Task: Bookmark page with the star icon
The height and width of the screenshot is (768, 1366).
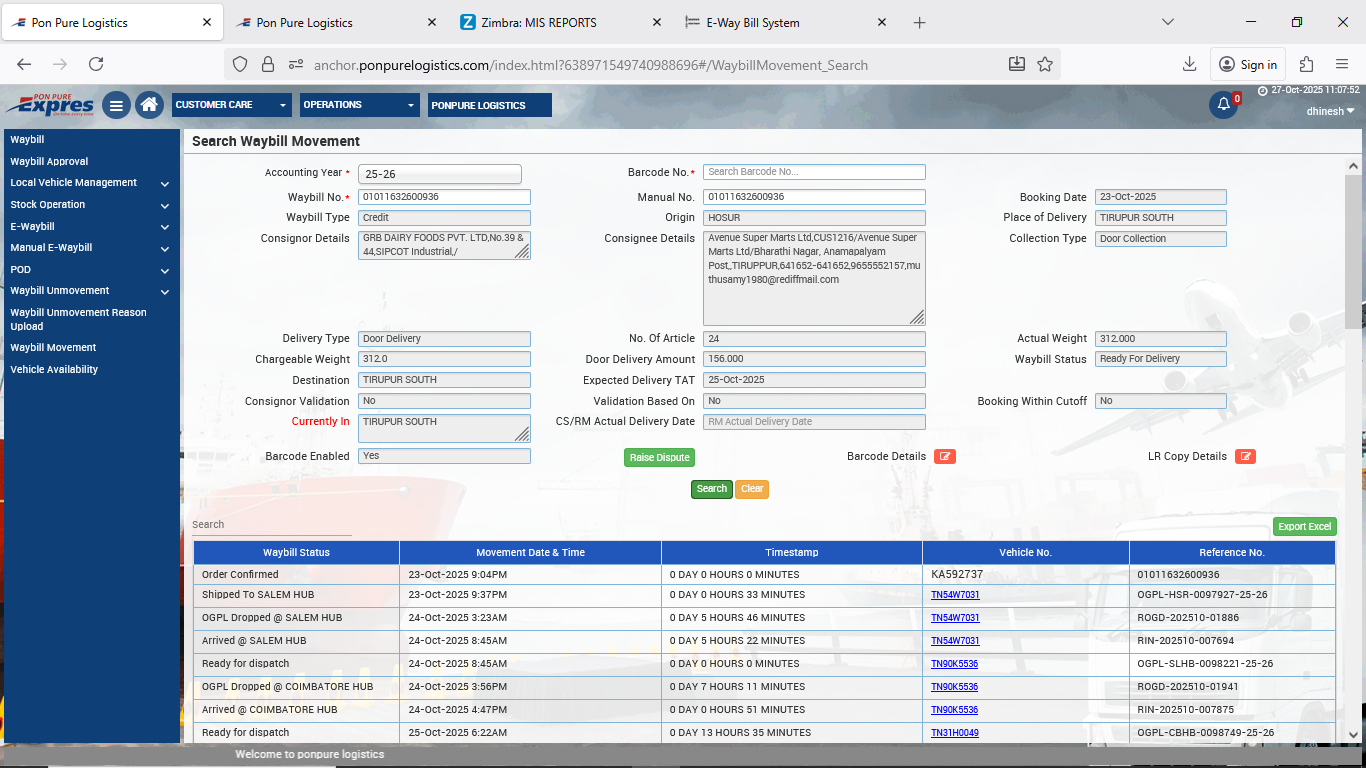Action: point(1045,64)
